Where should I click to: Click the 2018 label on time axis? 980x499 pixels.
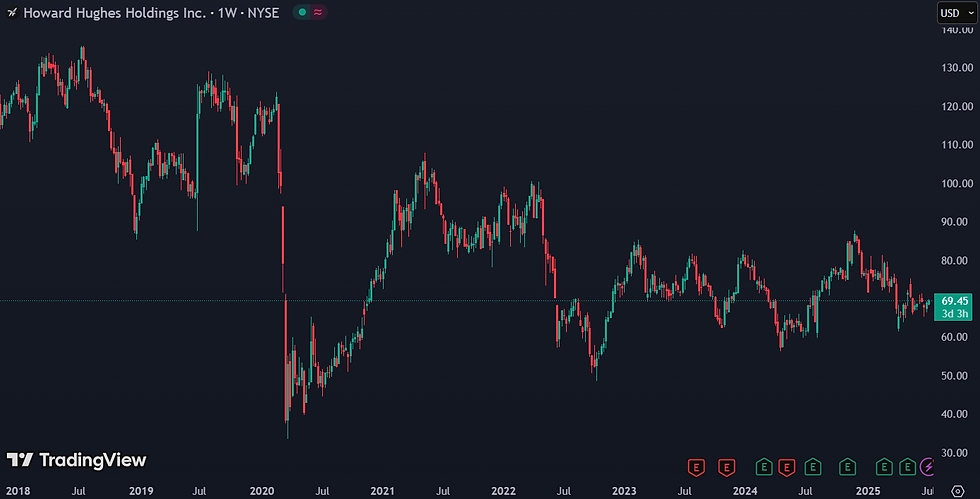click(x=18, y=491)
